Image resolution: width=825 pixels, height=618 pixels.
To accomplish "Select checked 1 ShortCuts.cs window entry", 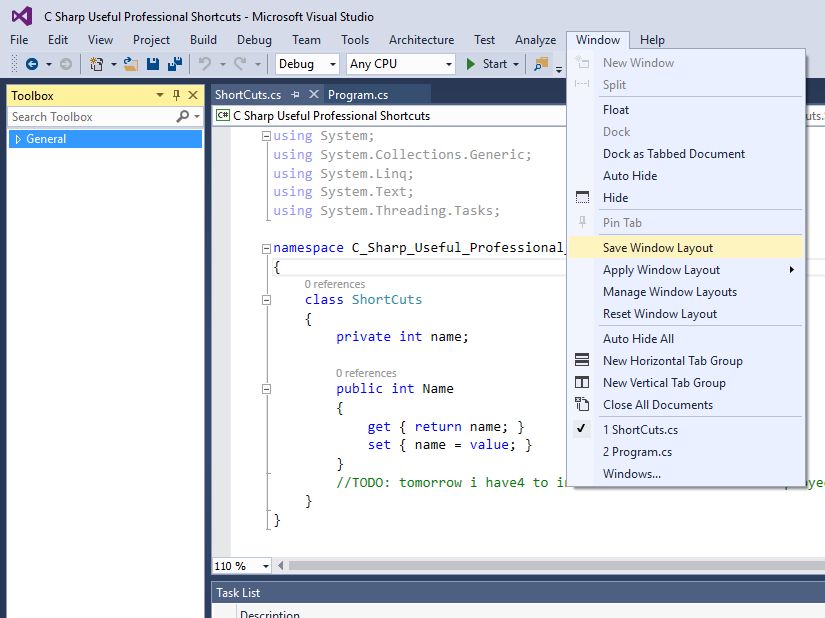I will pyautogui.click(x=640, y=430).
